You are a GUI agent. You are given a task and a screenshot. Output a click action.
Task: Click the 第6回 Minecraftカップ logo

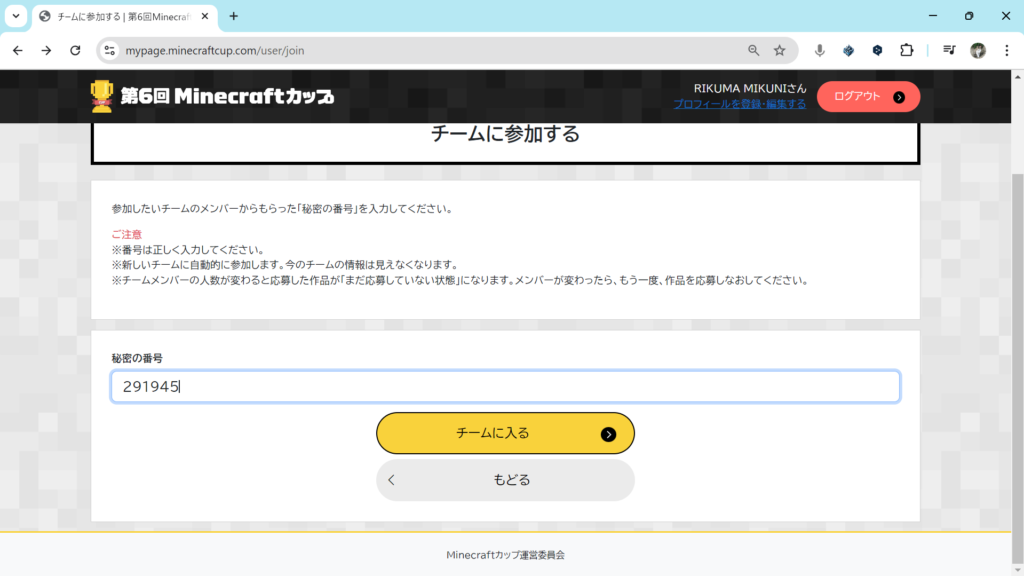(212, 96)
